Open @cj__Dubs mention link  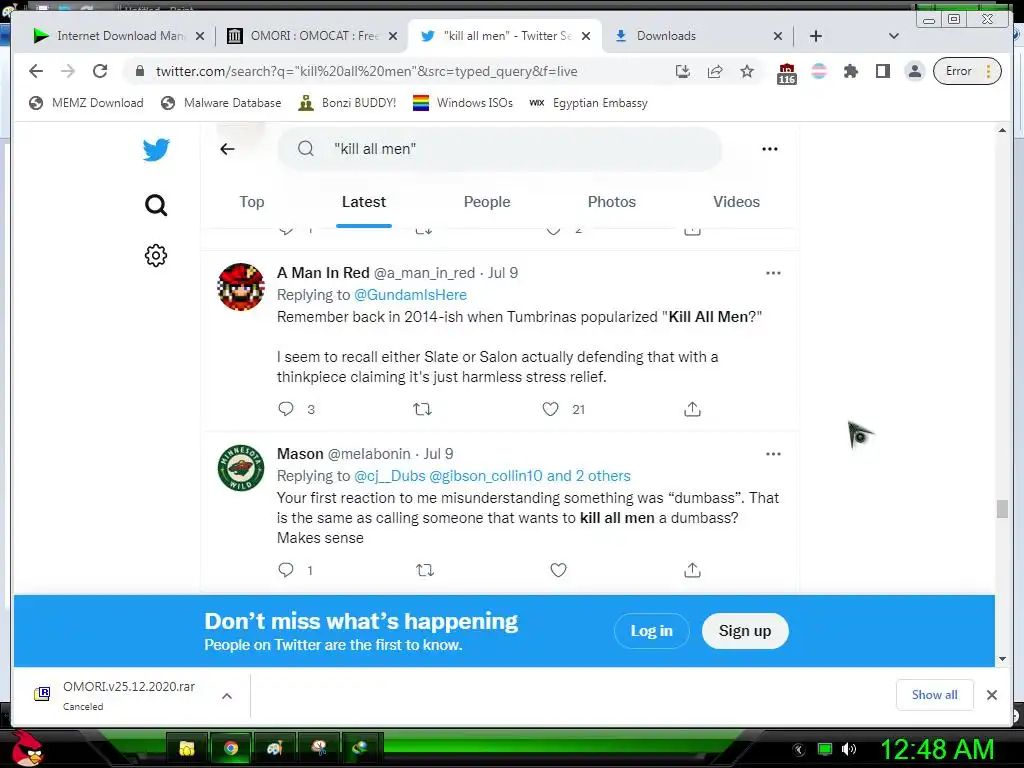389,475
